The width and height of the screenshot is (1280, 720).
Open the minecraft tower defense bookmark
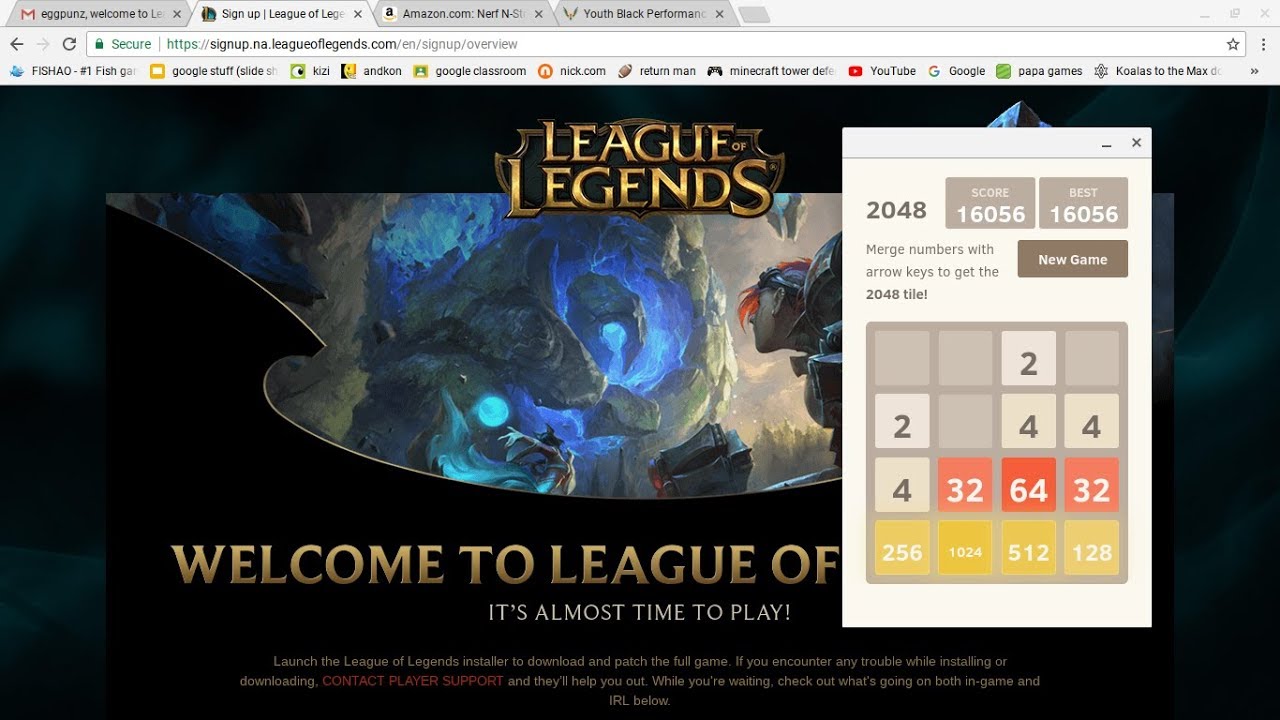(x=771, y=71)
